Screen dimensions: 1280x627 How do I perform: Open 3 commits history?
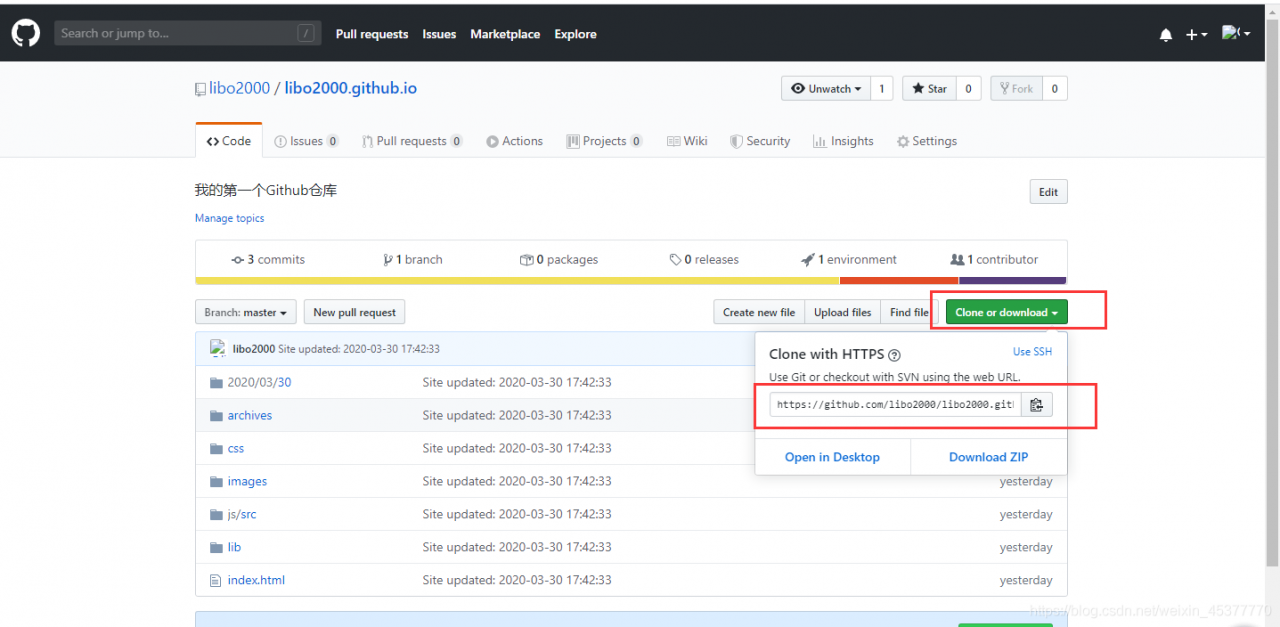(x=268, y=259)
